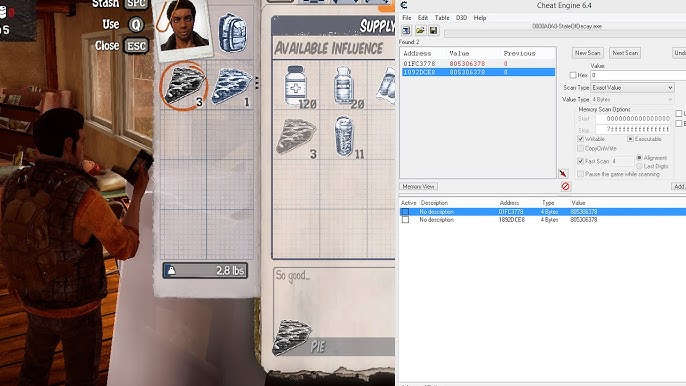Select the Alignment radio button
The height and width of the screenshot is (386, 686).
[x=639, y=158]
